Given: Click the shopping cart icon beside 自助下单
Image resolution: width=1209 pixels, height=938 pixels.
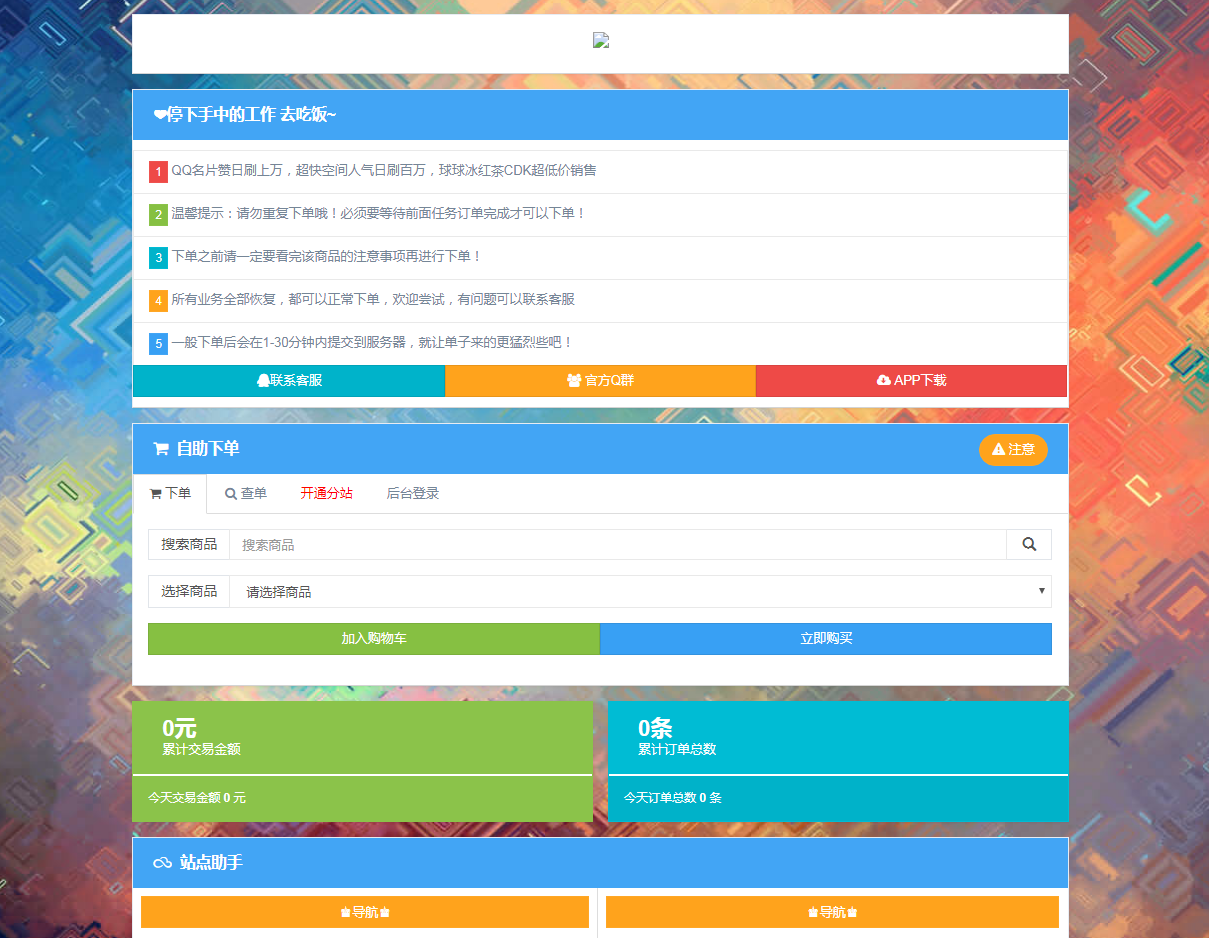Looking at the screenshot, I should pos(160,449).
